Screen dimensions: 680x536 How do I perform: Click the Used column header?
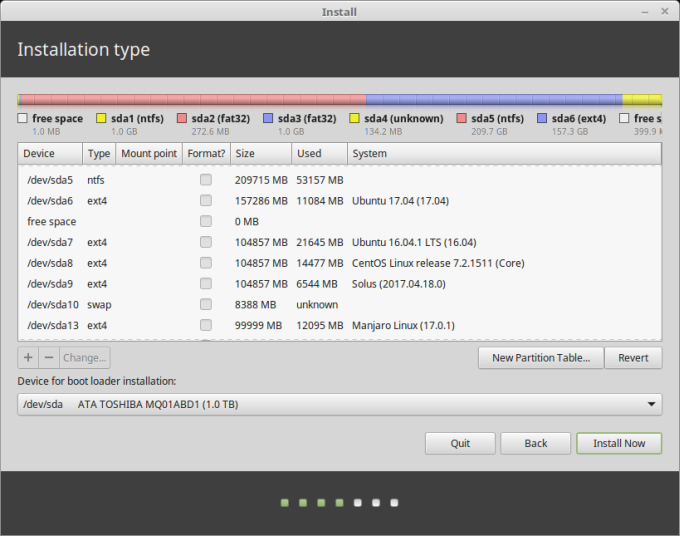coord(319,154)
